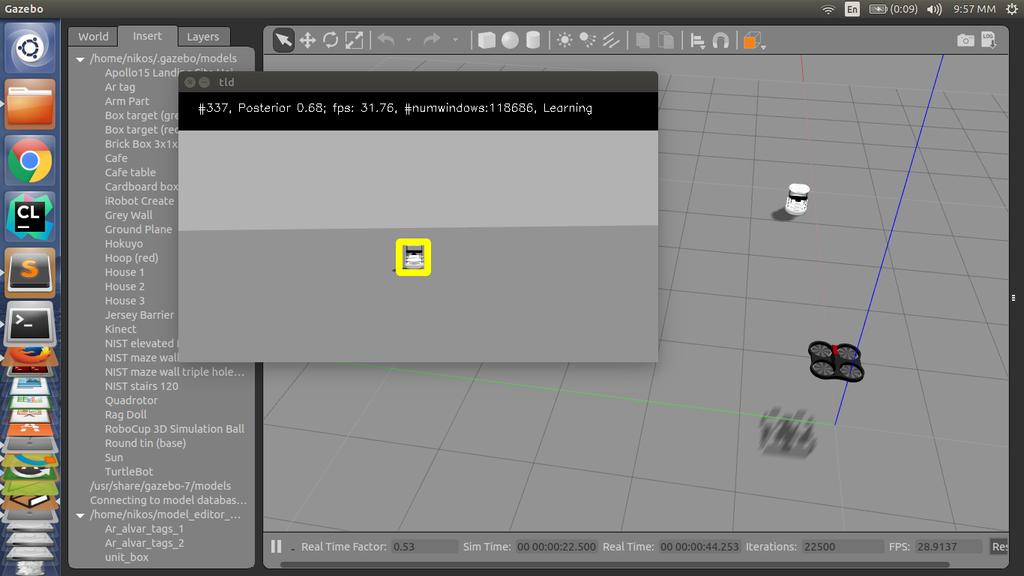Click the copy icon in toolbar
Screen dimensions: 1024x576
pos(643,40)
